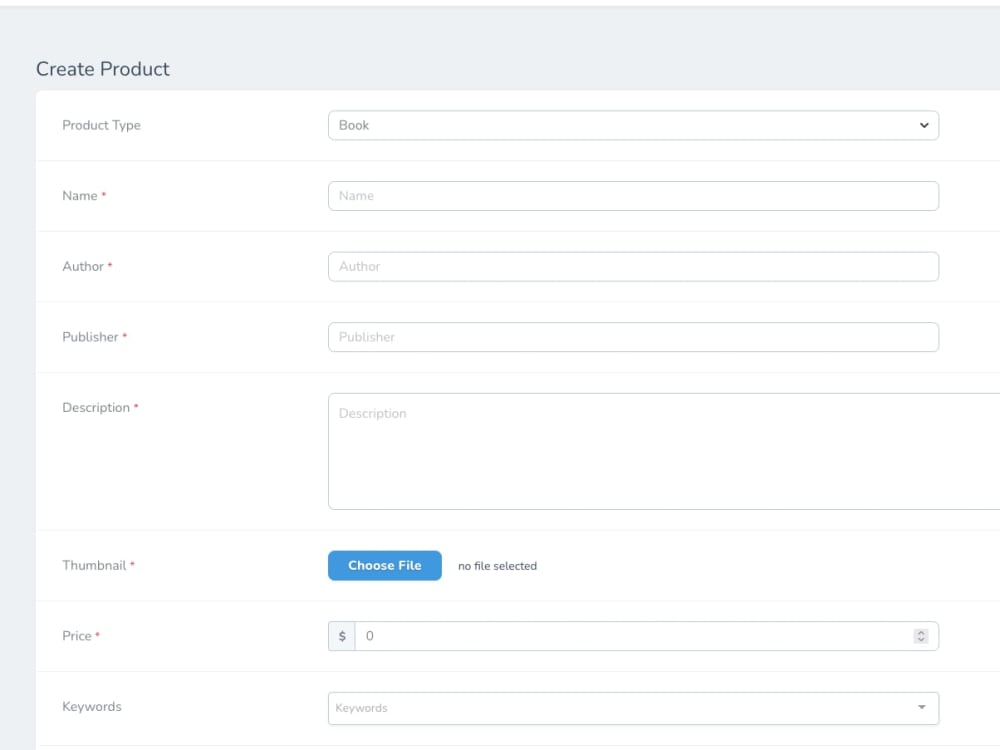Click the required asterisk next to Name label
Image resolution: width=1000 pixels, height=750 pixels.
[x=105, y=195]
